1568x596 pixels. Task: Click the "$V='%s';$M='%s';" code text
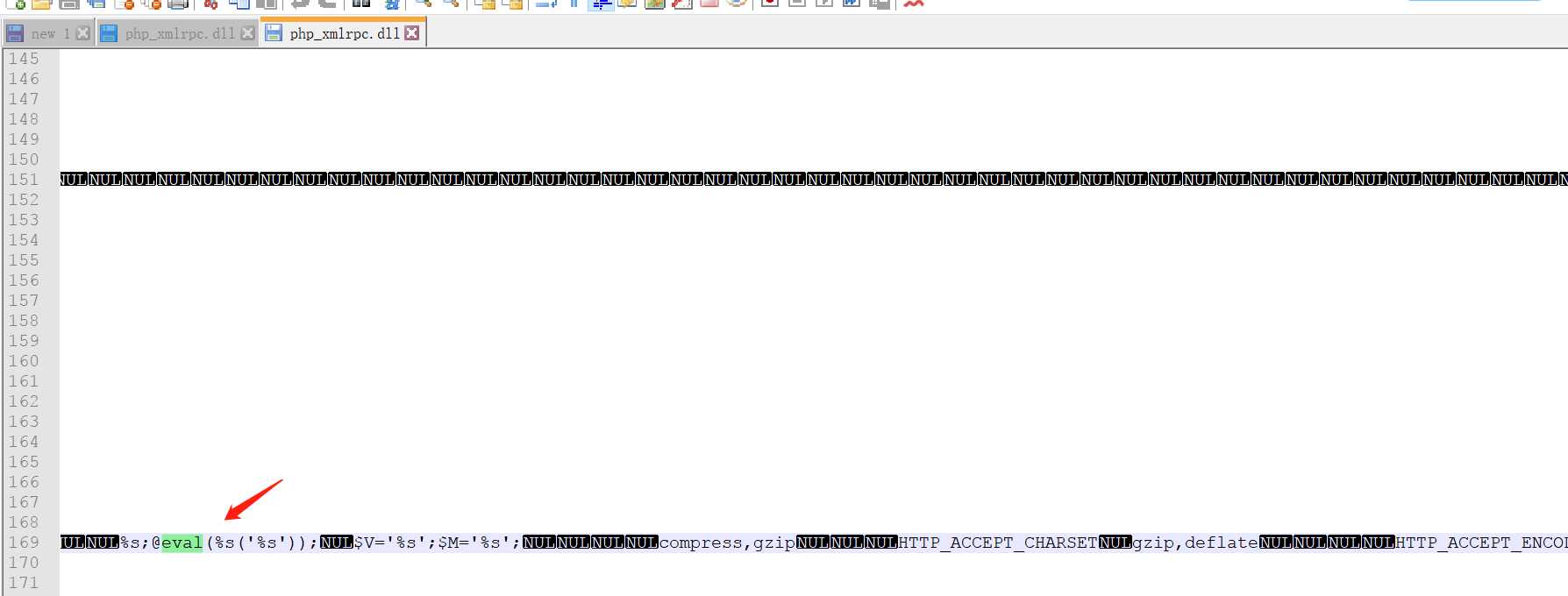pyautogui.click(x=437, y=543)
